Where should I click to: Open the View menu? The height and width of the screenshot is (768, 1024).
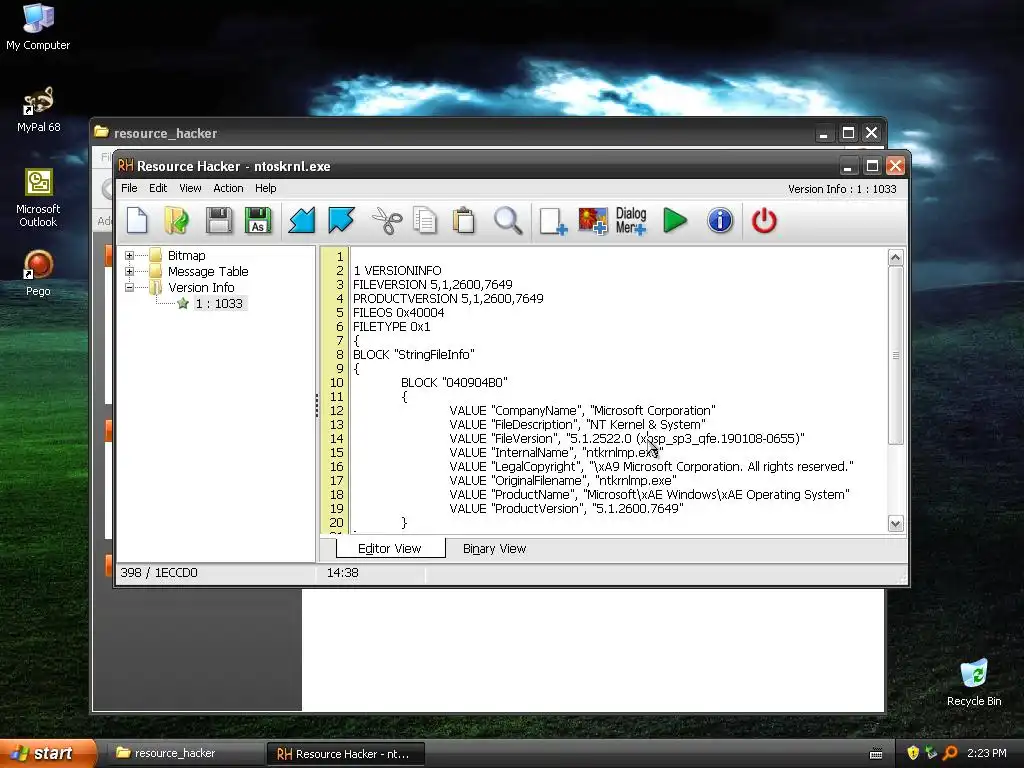190,188
